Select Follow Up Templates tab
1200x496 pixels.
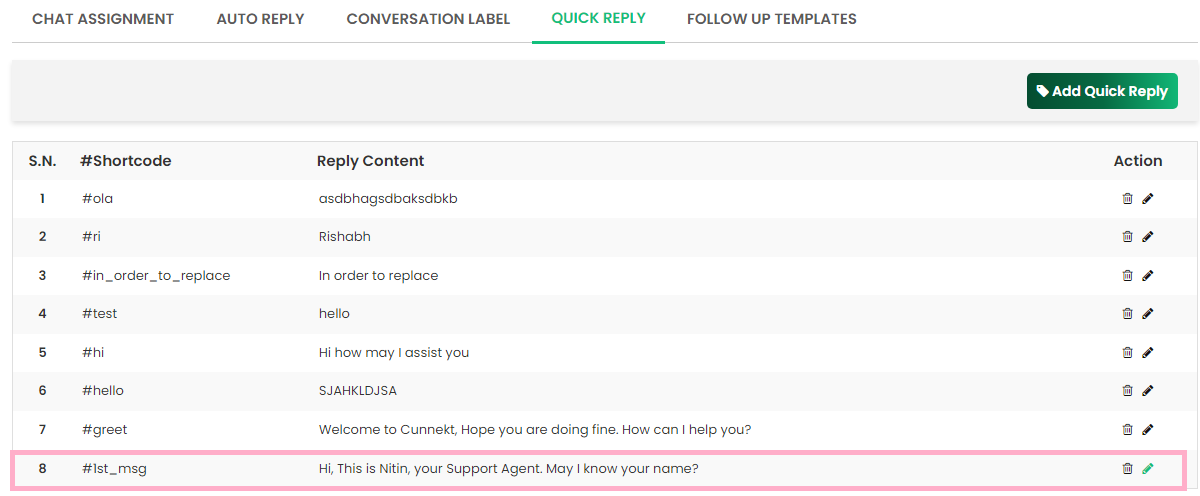coord(772,19)
